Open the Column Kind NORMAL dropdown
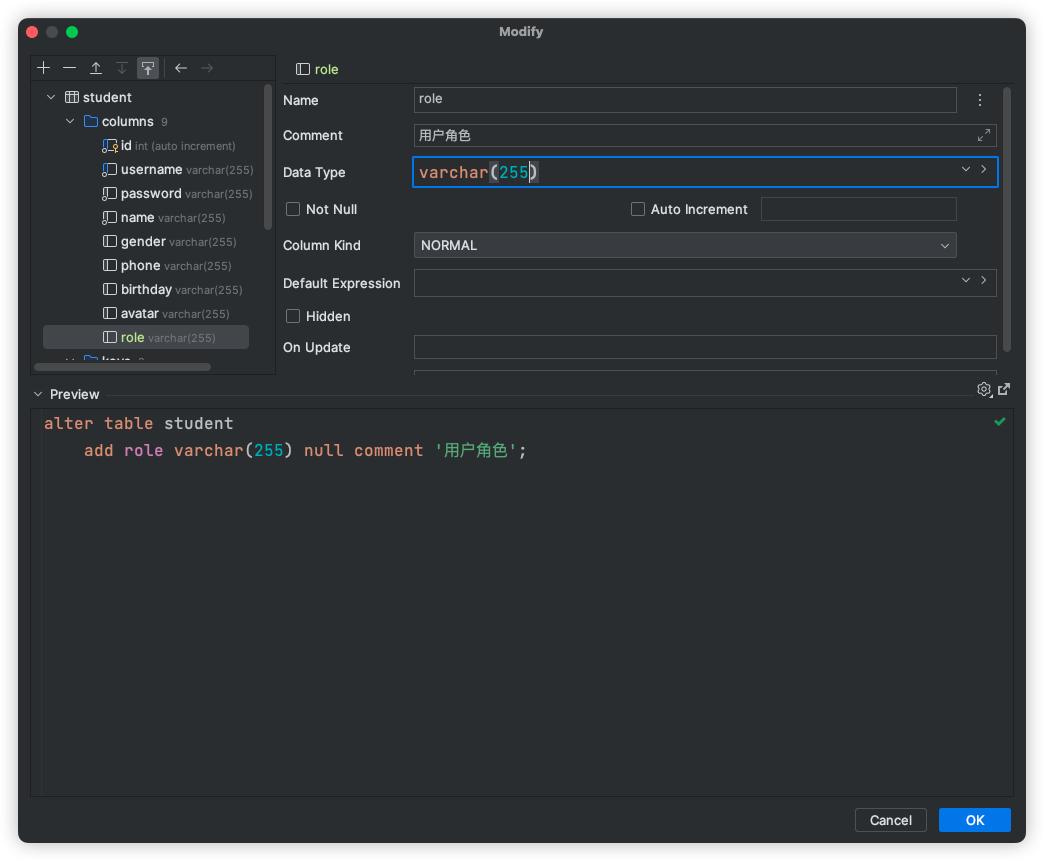This screenshot has height=861, width=1044. [x=685, y=245]
